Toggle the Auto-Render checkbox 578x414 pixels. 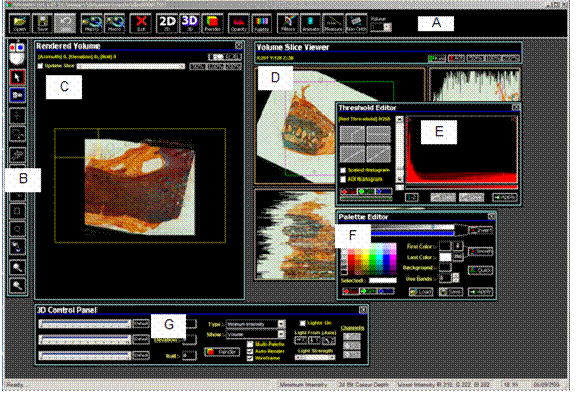(250, 351)
